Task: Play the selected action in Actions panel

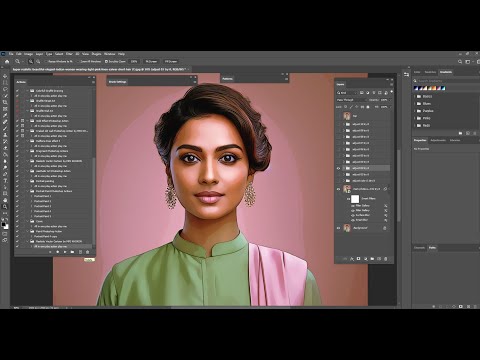Action: pyautogui.click(x=65, y=252)
